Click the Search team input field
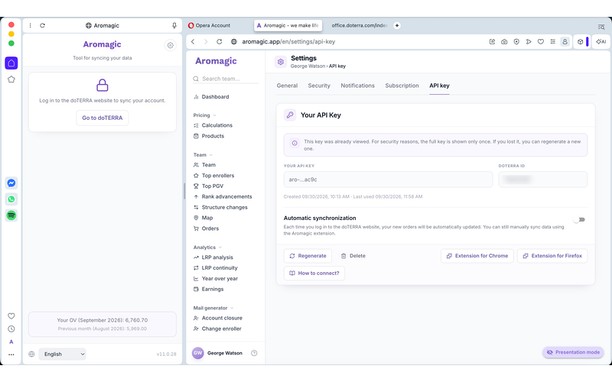 click(x=226, y=79)
